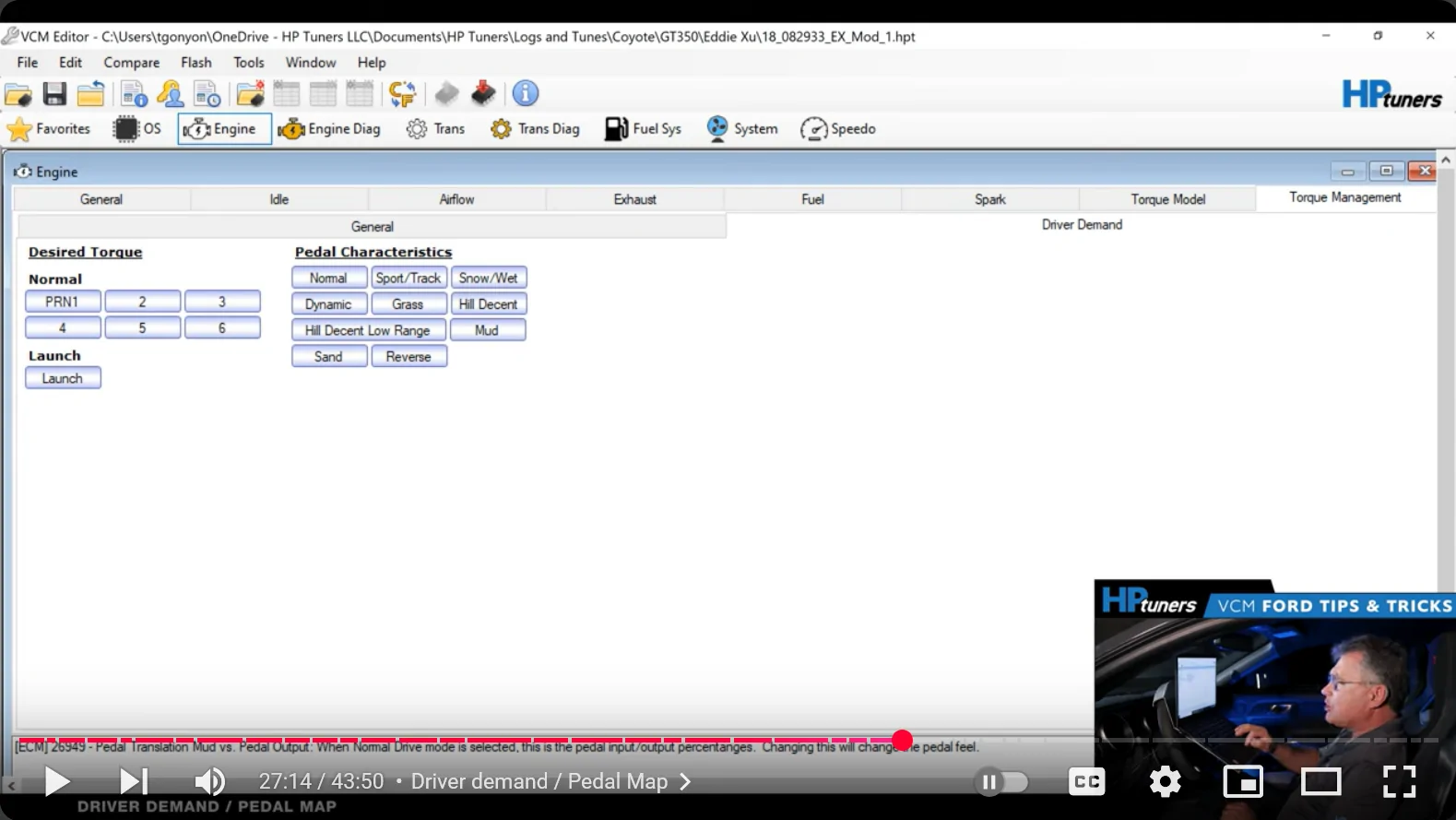The height and width of the screenshot is (820, 1456).
Task: Click the Open tune file folder icon
Action: click(18, 94)
